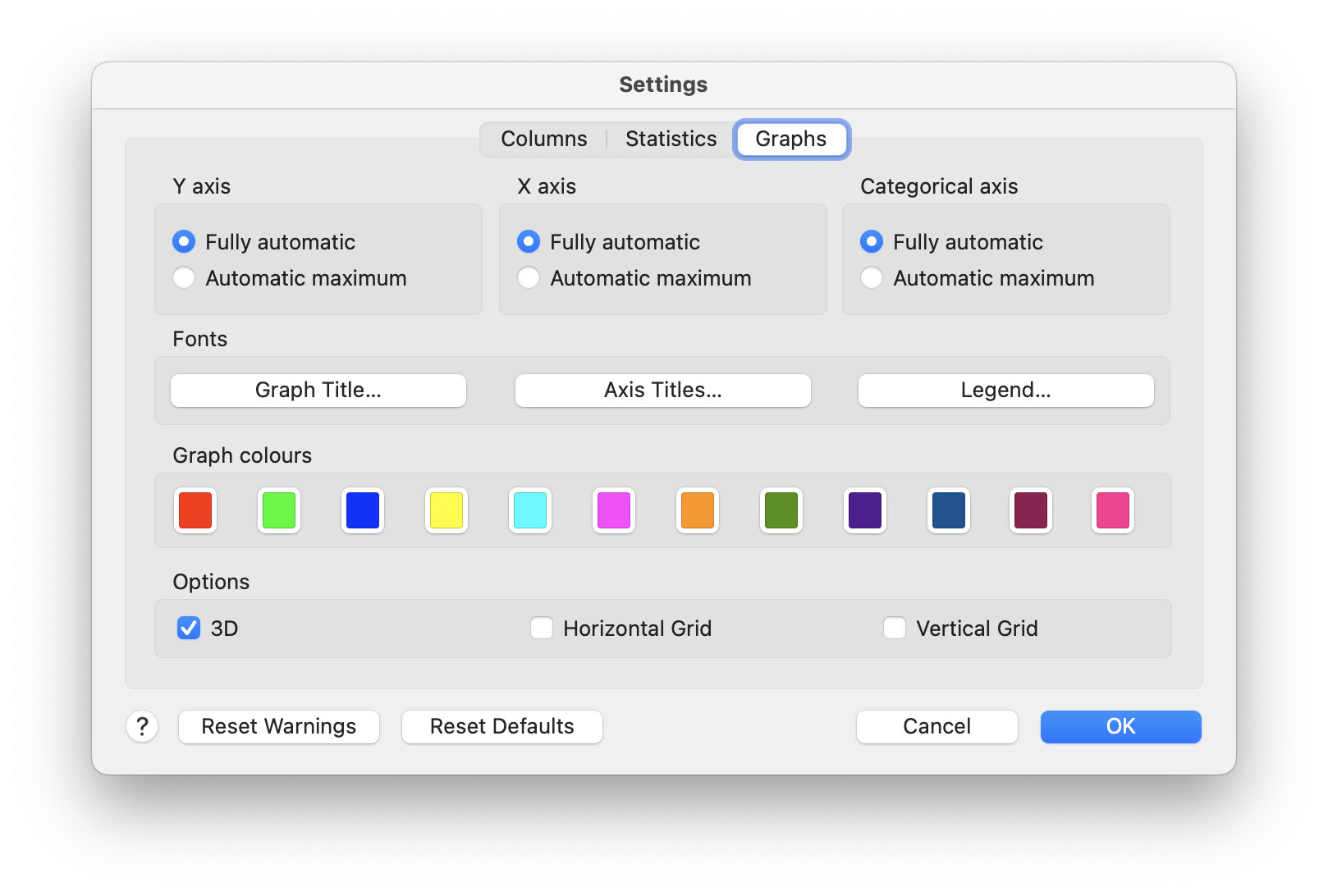
Task: Disable the 3D option
Action: click(x=188, y=628)
